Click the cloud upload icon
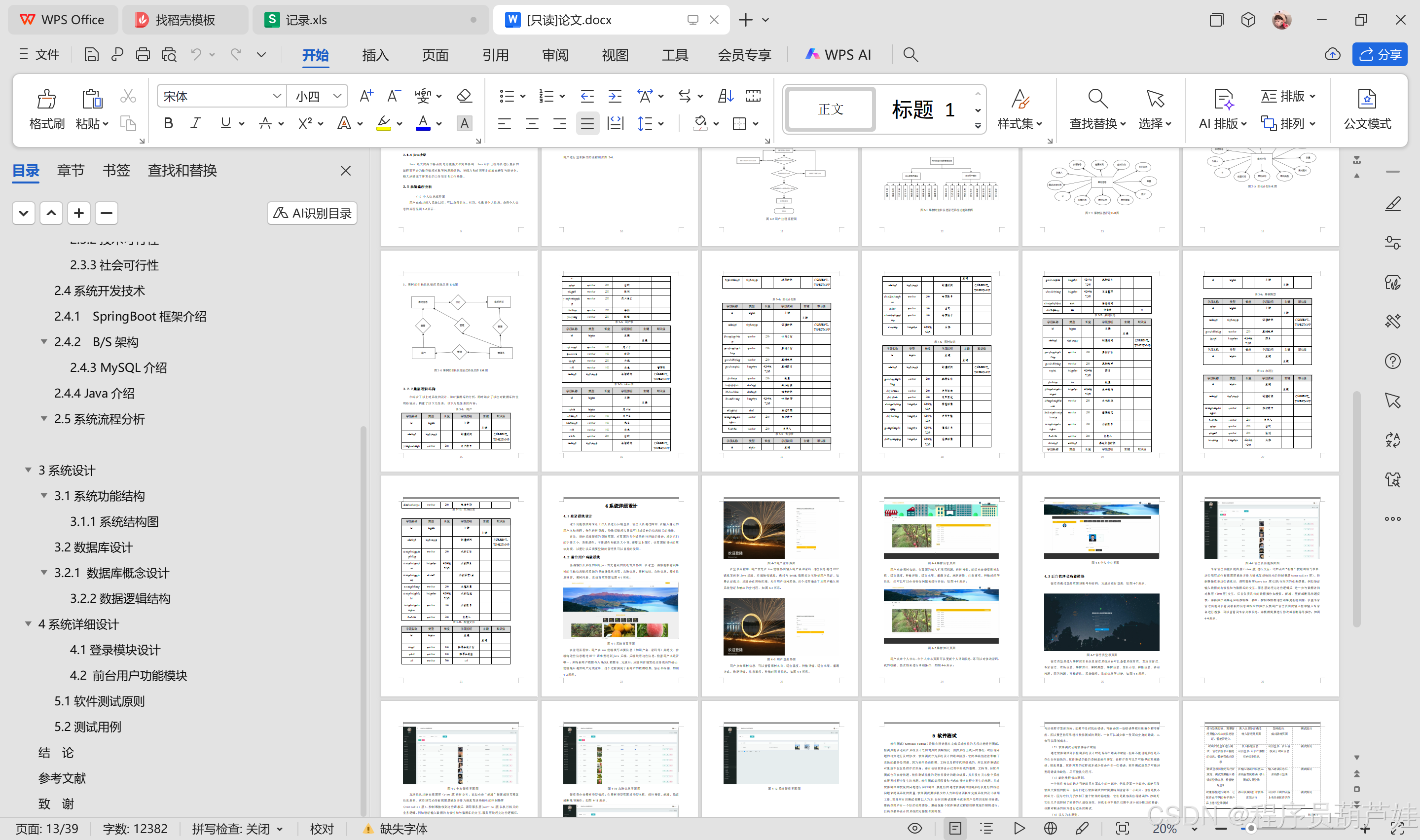Image resolution: width=1420 pixels, height=840 pixels. (1332, 54)
